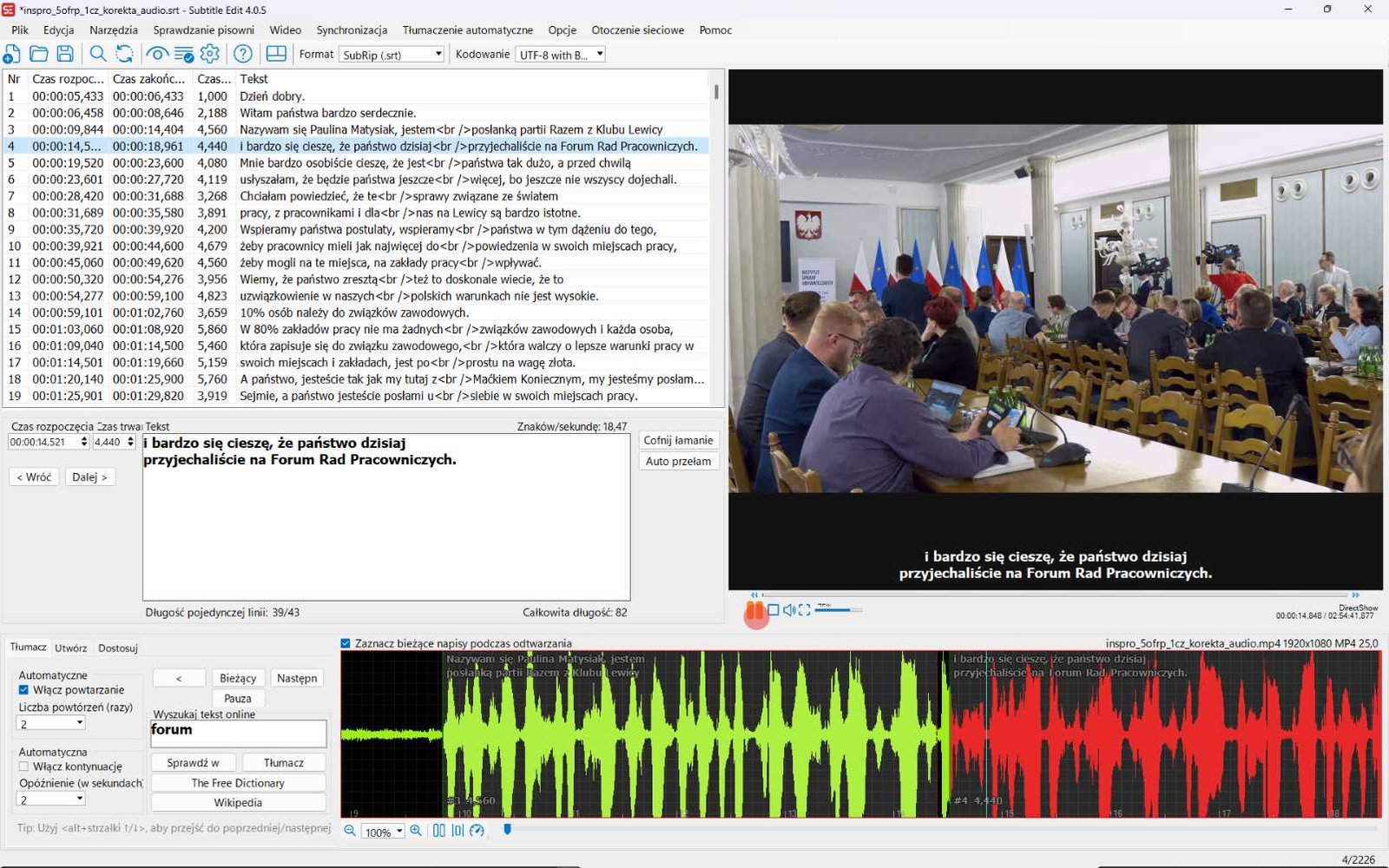Open the waveform playback speed gauge
The image size is (1389, 868).
click(x=477, y=831)
